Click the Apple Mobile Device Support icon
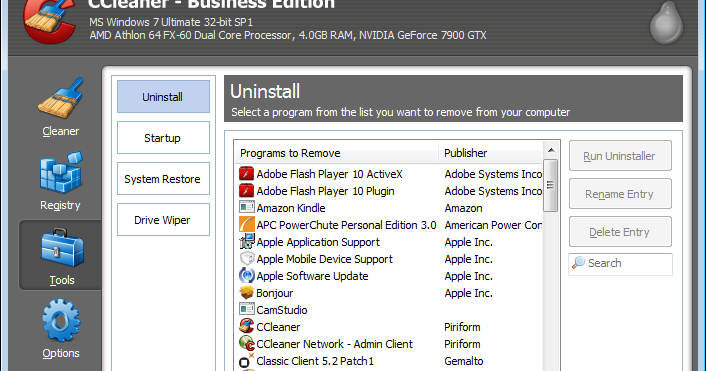The image size is (706, 371). [x=246, y=258]
